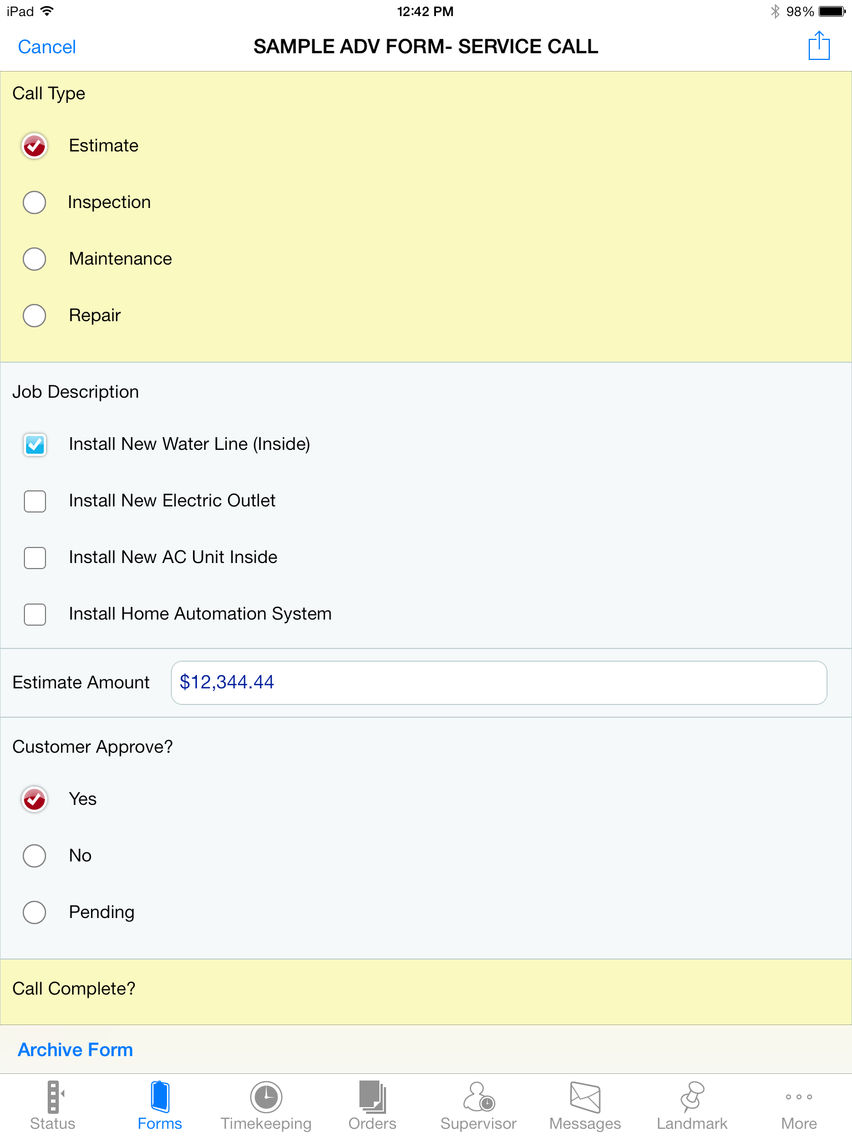Tap the Estimate Amount label
This screenshot has width=852, height=1136.
pos(81,682)
